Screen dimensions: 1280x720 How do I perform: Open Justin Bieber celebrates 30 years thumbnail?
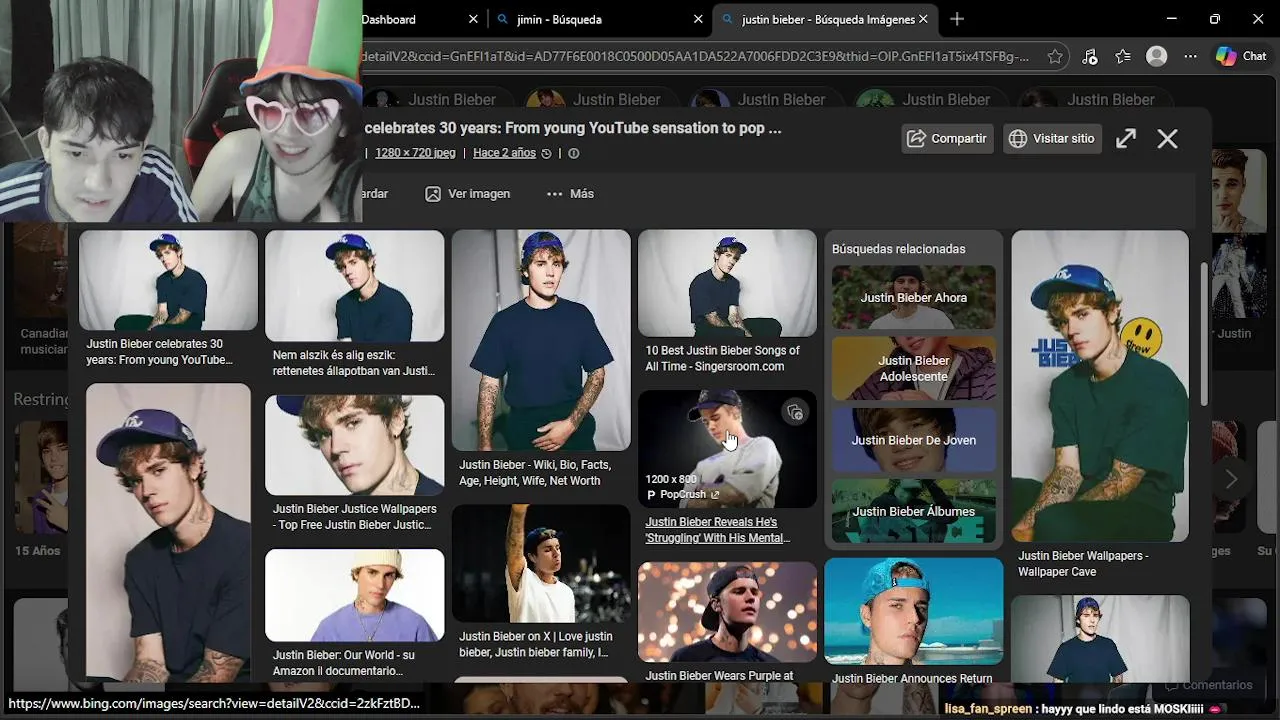coord(168,281)
